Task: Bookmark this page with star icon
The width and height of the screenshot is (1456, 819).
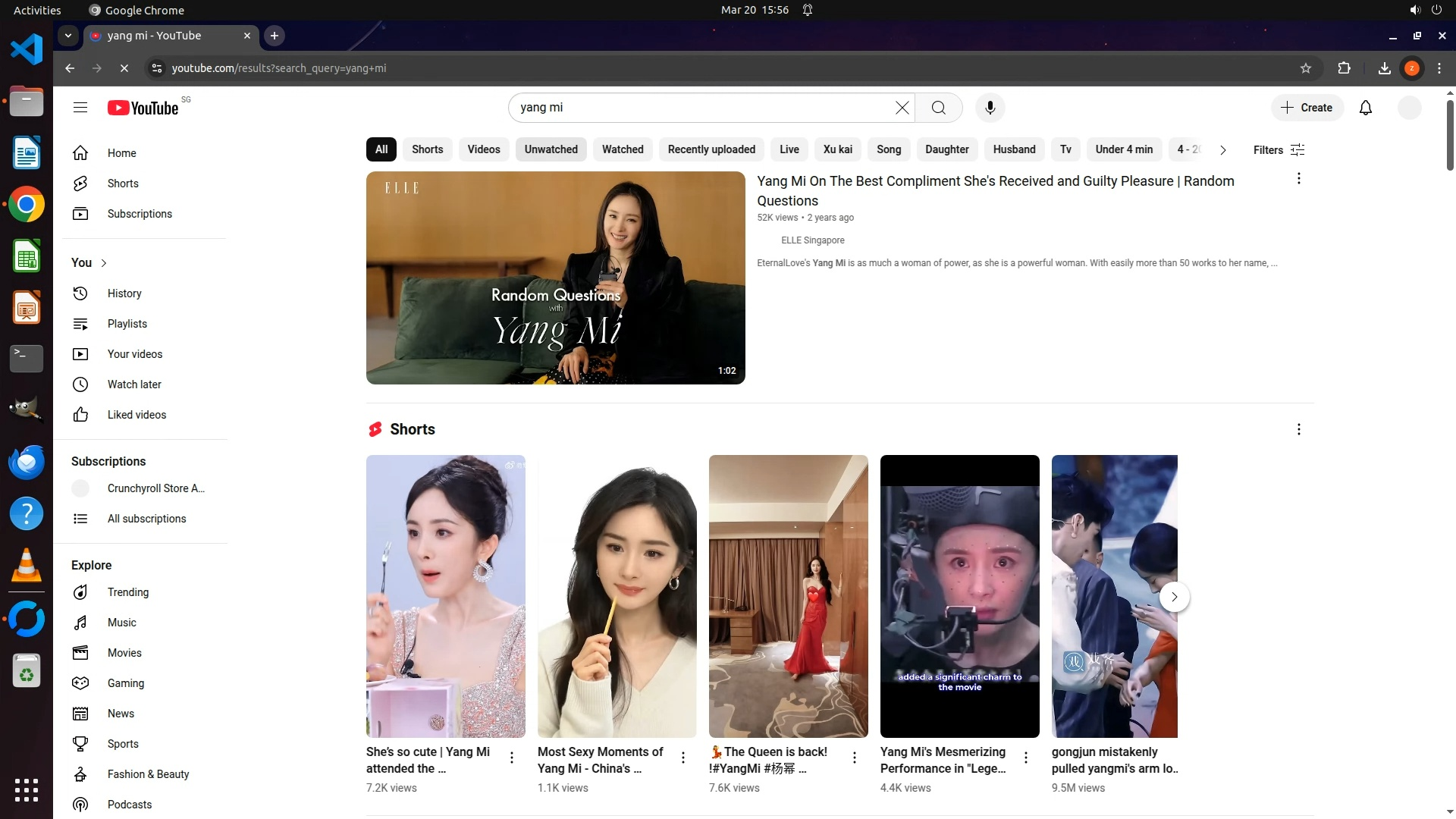Action: click(1306, 68)
